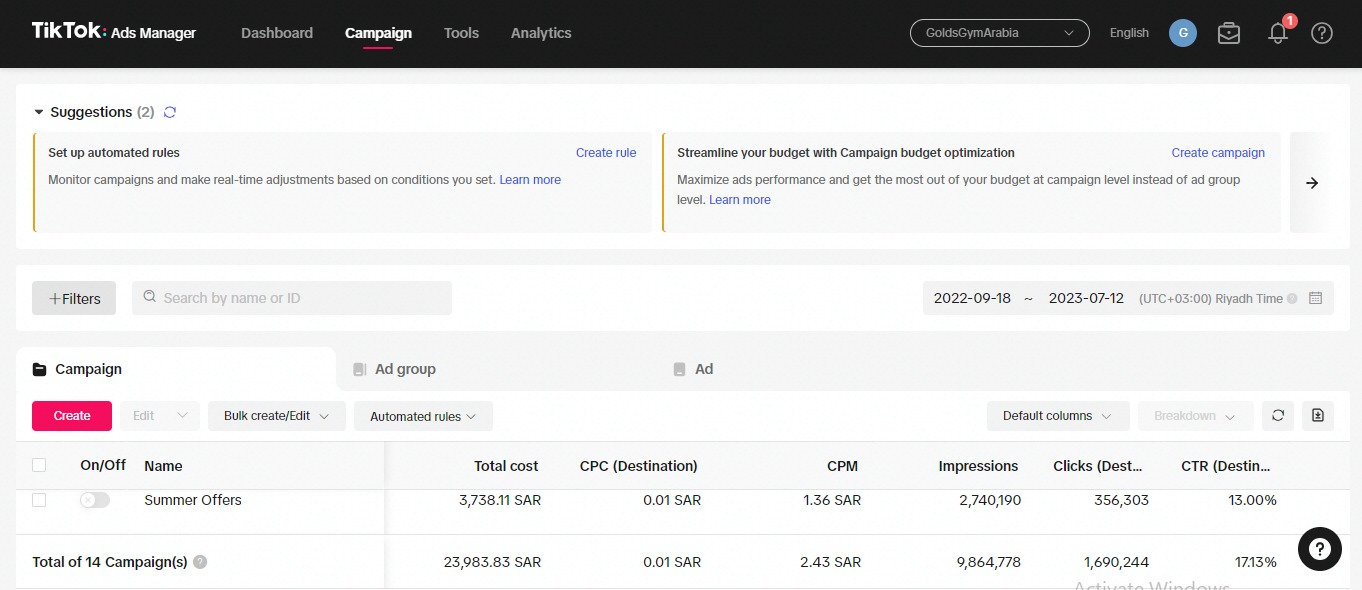Open the notifications bell icon
The height and width of the screenshot is (590, 1362).
pyautogui.click(x=1278, y=33)
